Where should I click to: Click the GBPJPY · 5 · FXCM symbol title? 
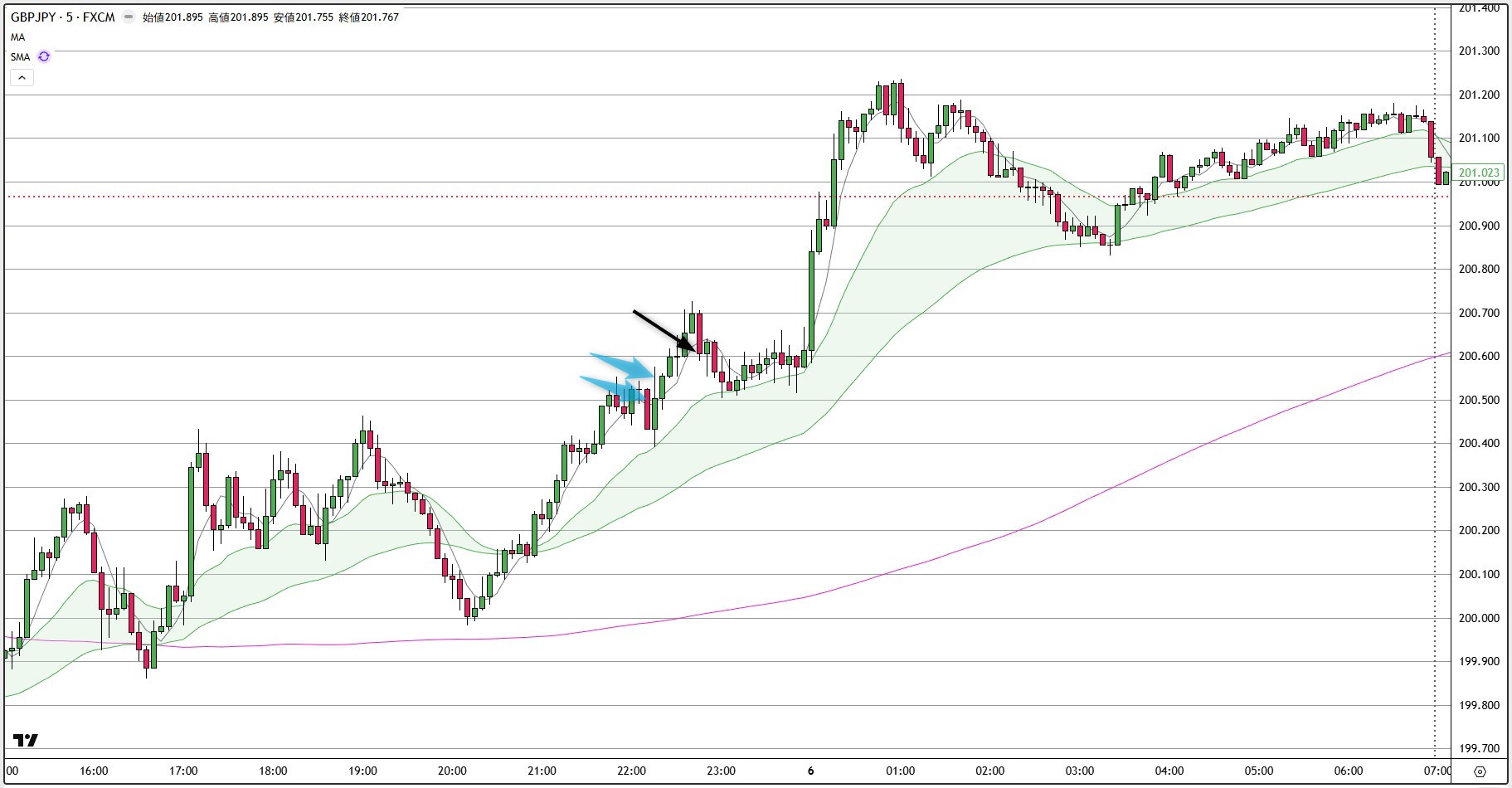[63, 17]
